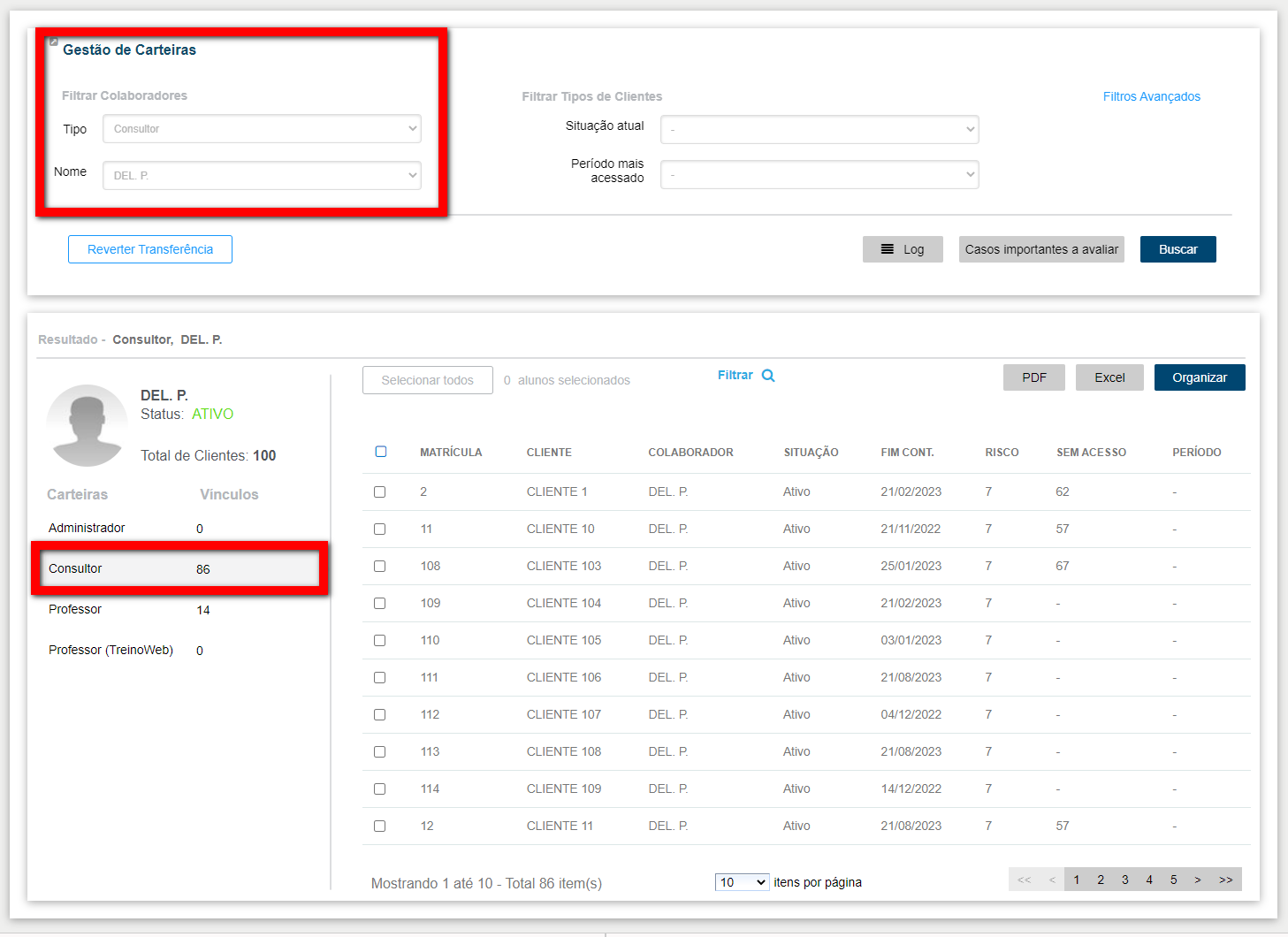1288x937 pixels.
Task: Check the box for CLIENTE 1
Action: coord(380,492)
